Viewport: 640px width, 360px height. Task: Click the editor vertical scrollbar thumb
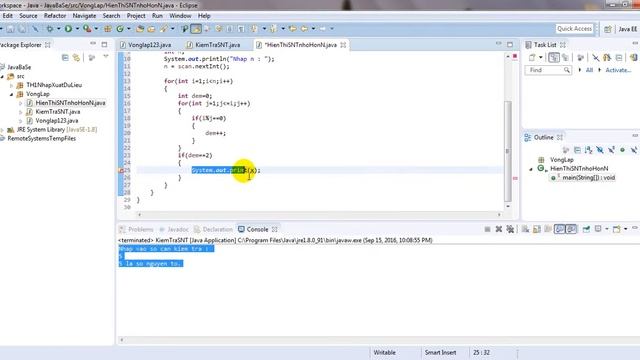coord(508,151)
